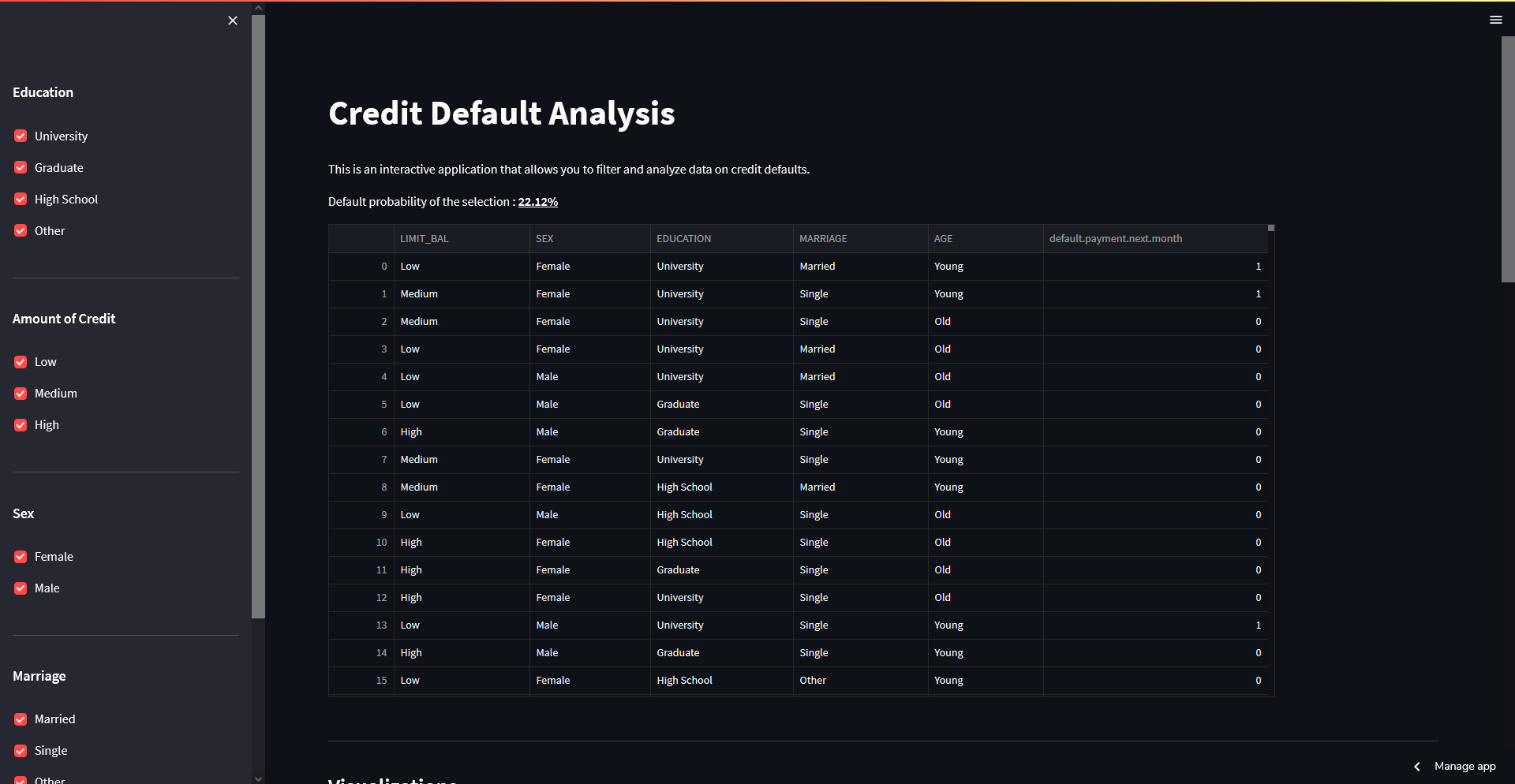Disable the Low amount of credit filter

(x=20, y=361)
